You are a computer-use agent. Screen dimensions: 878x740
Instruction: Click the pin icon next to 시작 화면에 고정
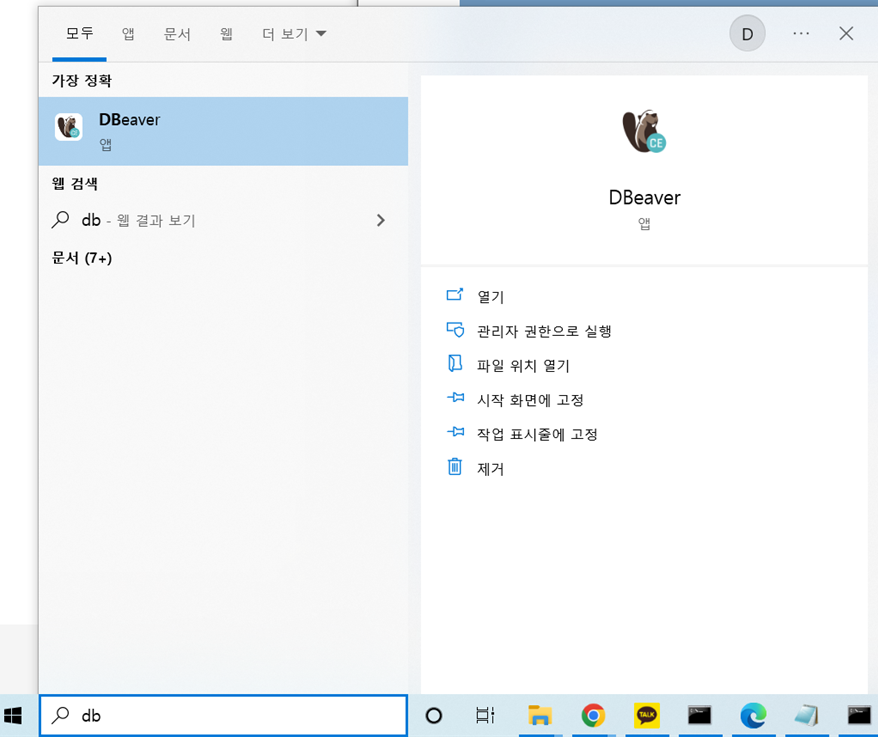(x=455, y=397)
